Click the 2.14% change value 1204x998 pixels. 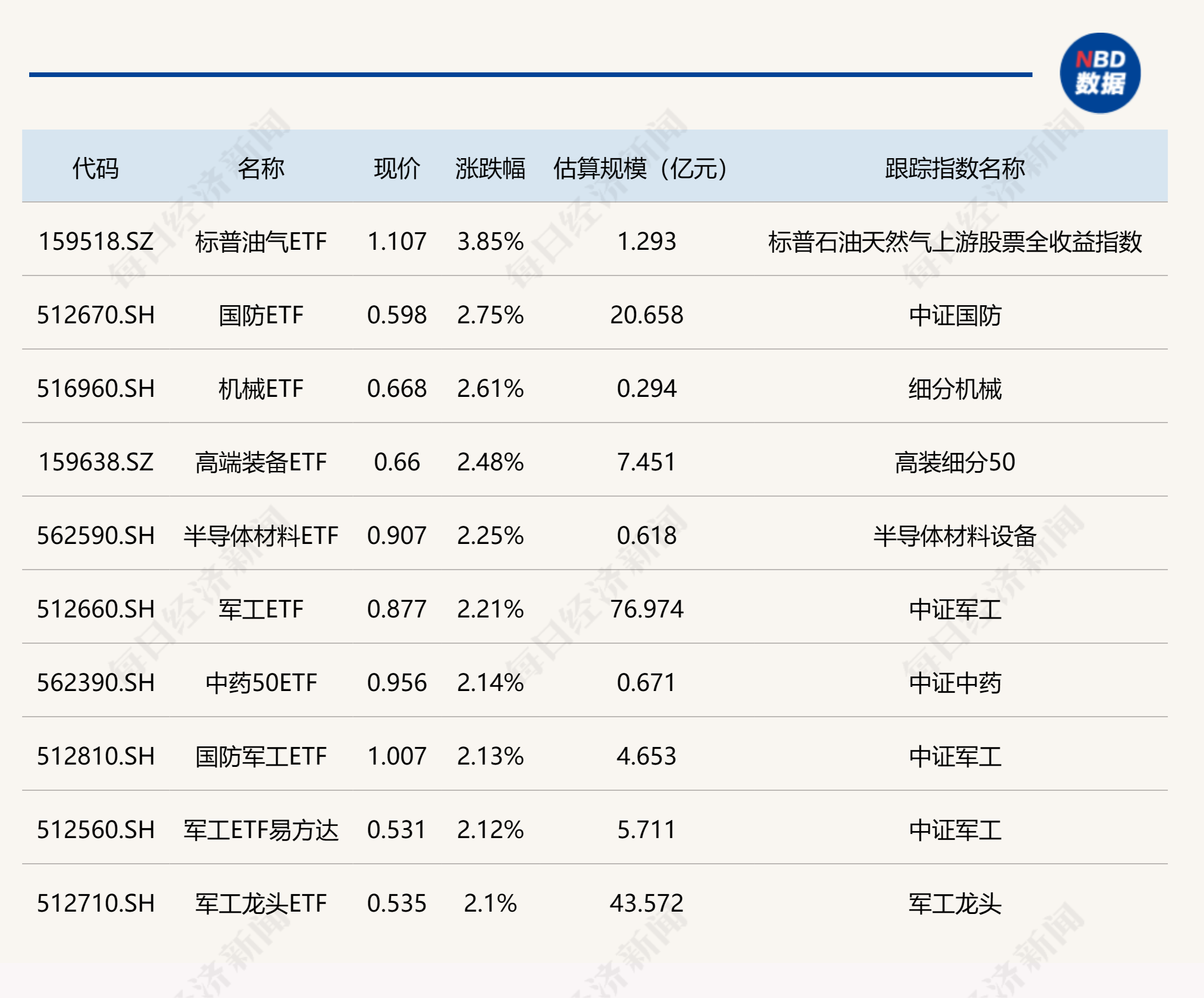490,683
